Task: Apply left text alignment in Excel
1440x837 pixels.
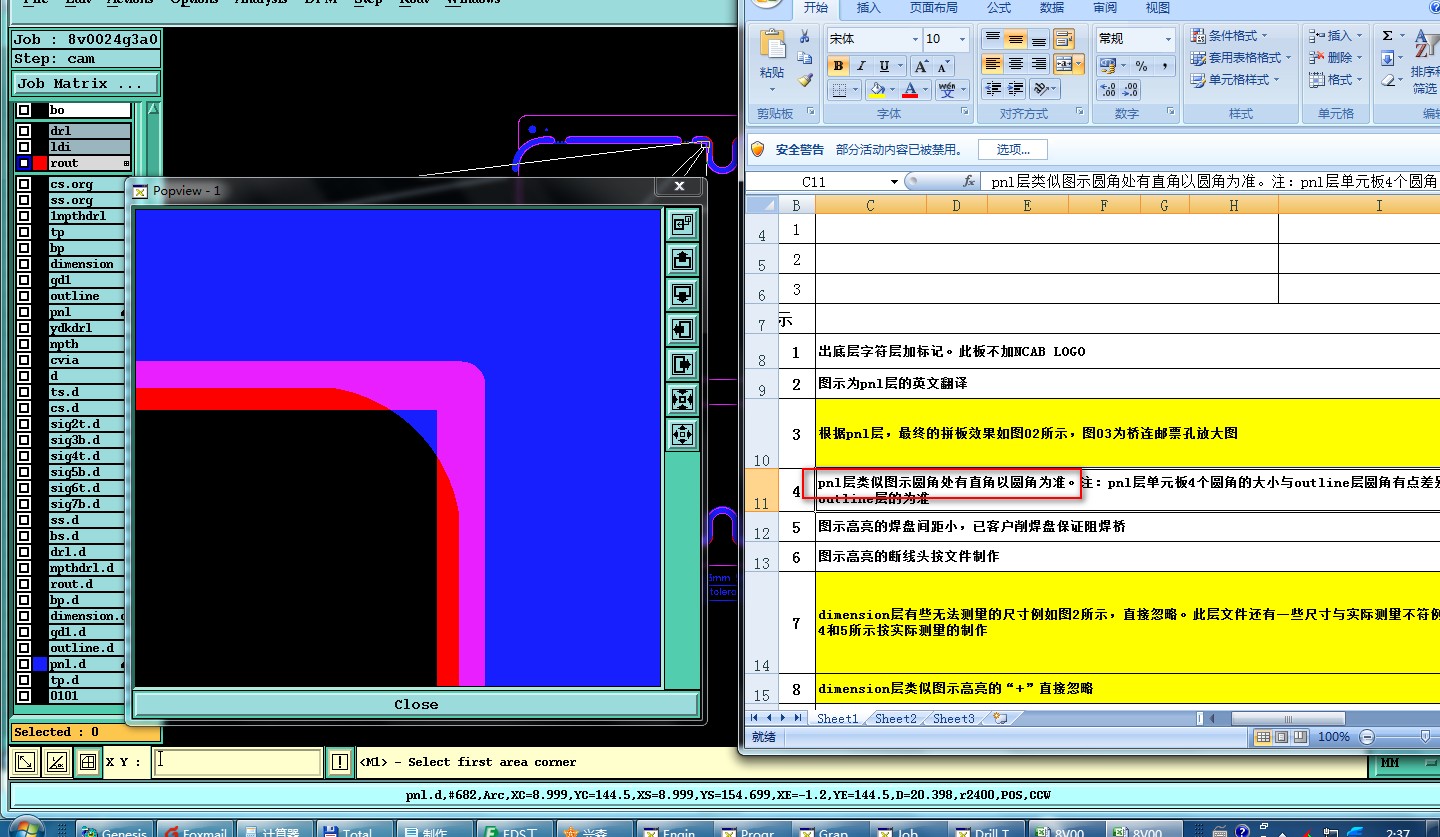Action: coord(992,64)
